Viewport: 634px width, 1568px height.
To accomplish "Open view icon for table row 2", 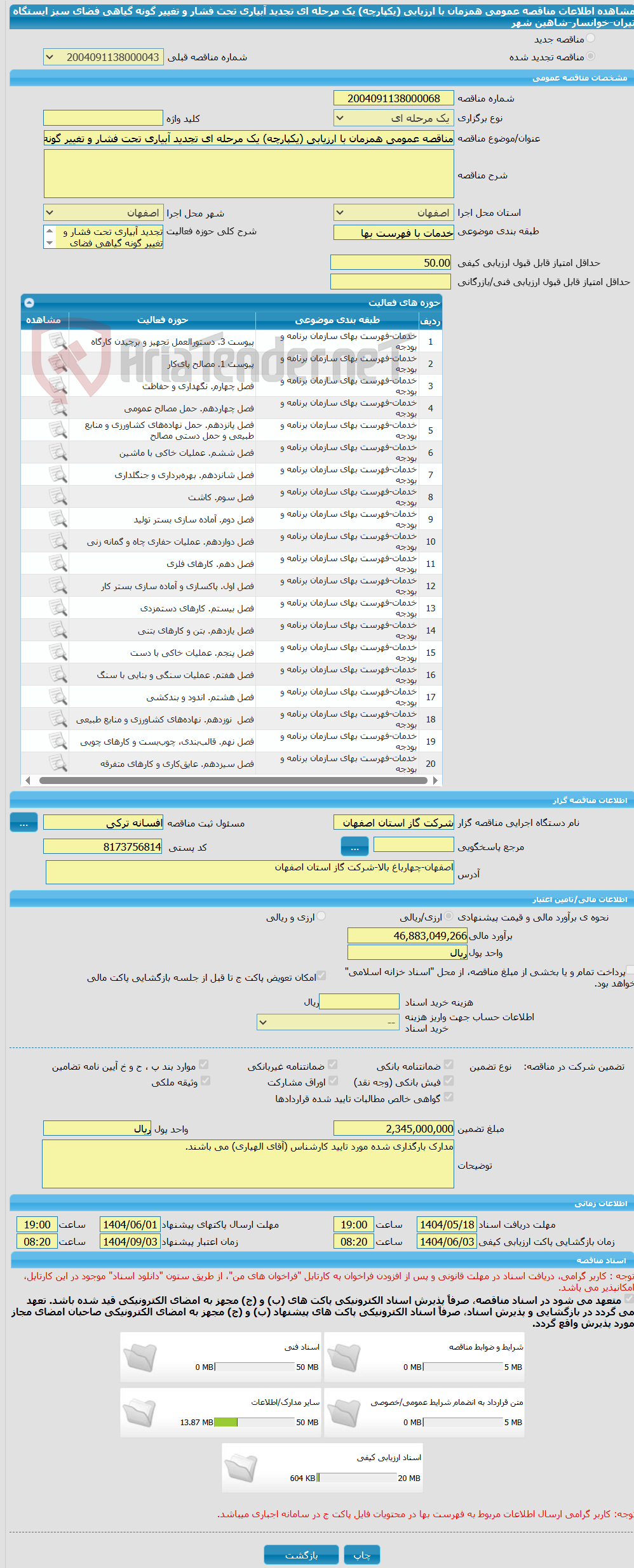I will click(58, 364).
